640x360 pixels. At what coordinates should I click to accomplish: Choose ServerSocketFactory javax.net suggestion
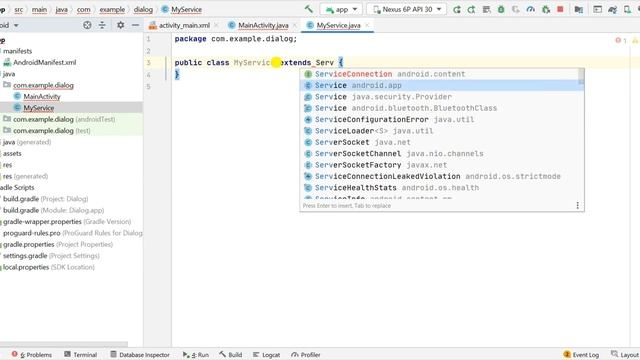[439, 165]
